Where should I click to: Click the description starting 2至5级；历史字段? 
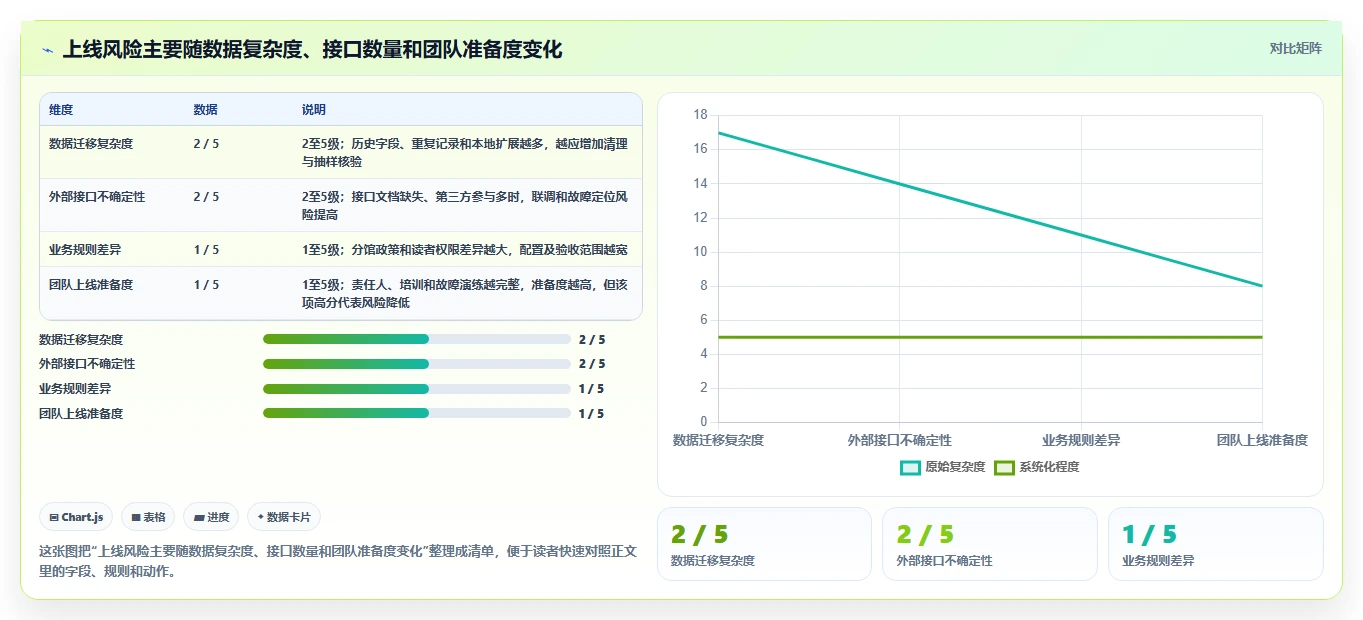[465, 152]
